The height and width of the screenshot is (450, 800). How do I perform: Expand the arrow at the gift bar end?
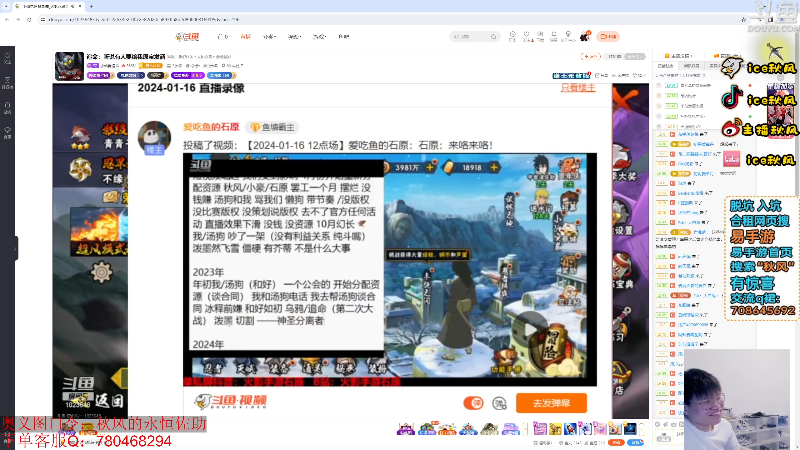click(642, 429)
